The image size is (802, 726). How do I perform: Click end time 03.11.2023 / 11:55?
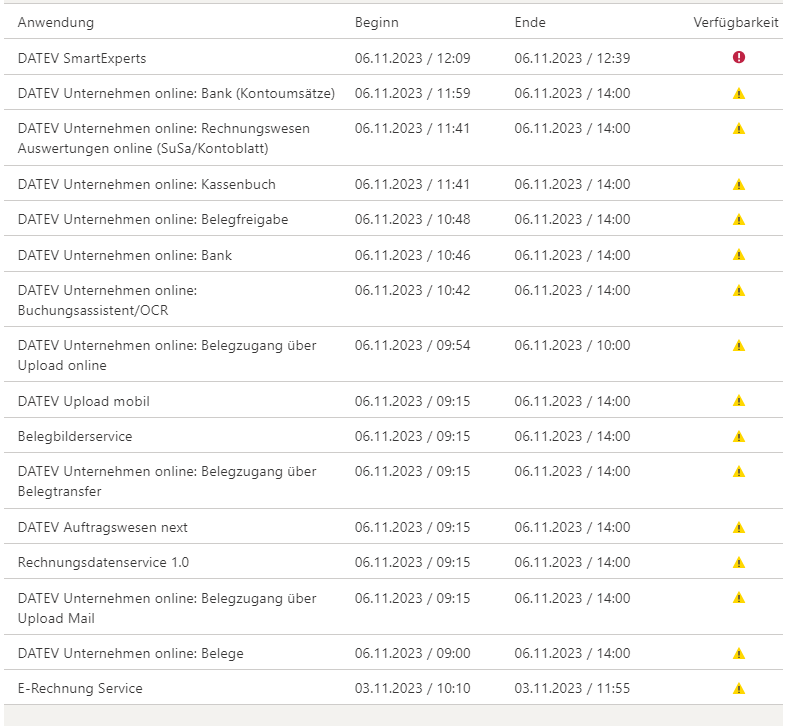click(572, 689)
